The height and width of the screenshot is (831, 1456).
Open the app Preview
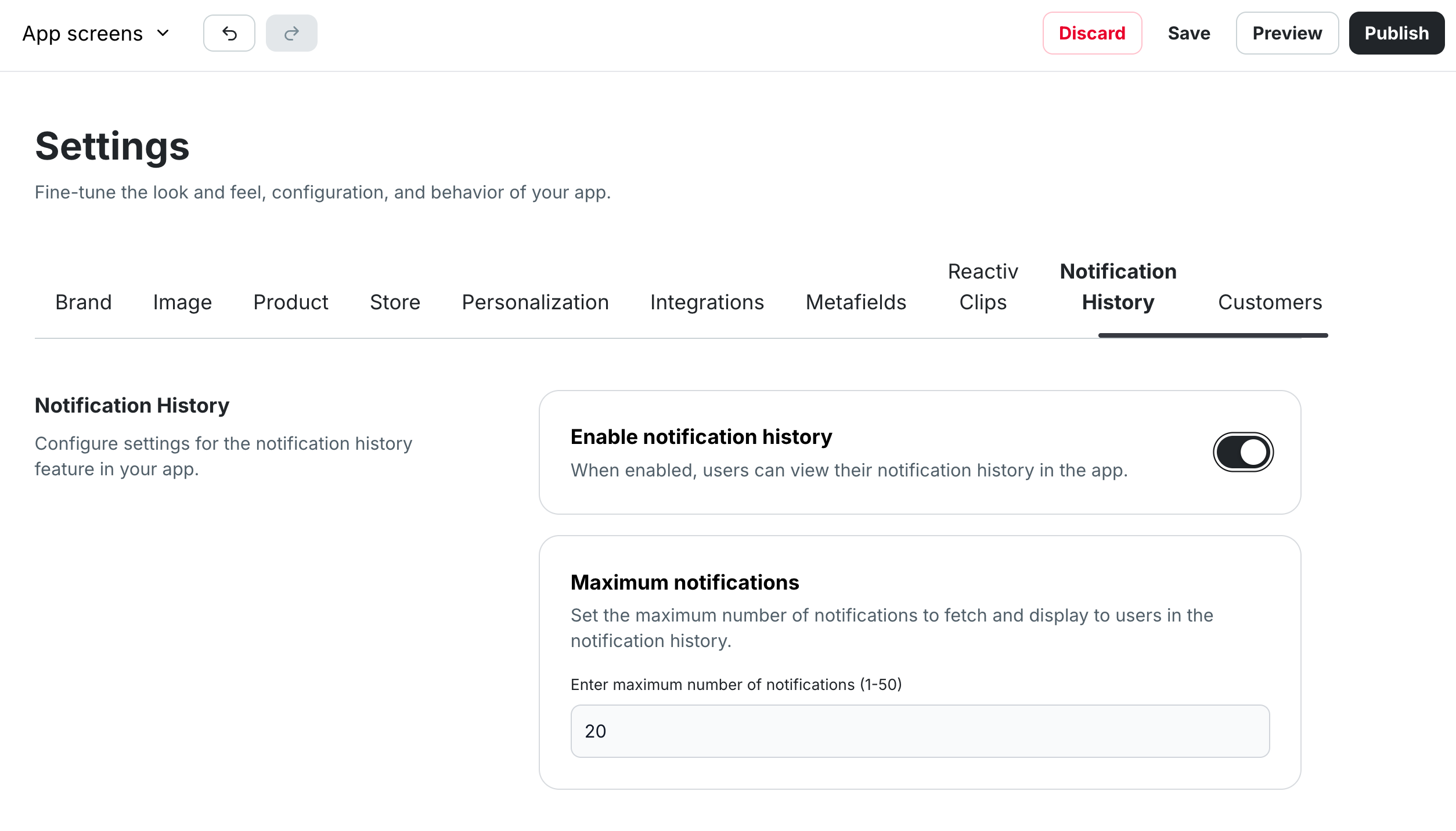pyautogui.click(x=1287, y=34)
